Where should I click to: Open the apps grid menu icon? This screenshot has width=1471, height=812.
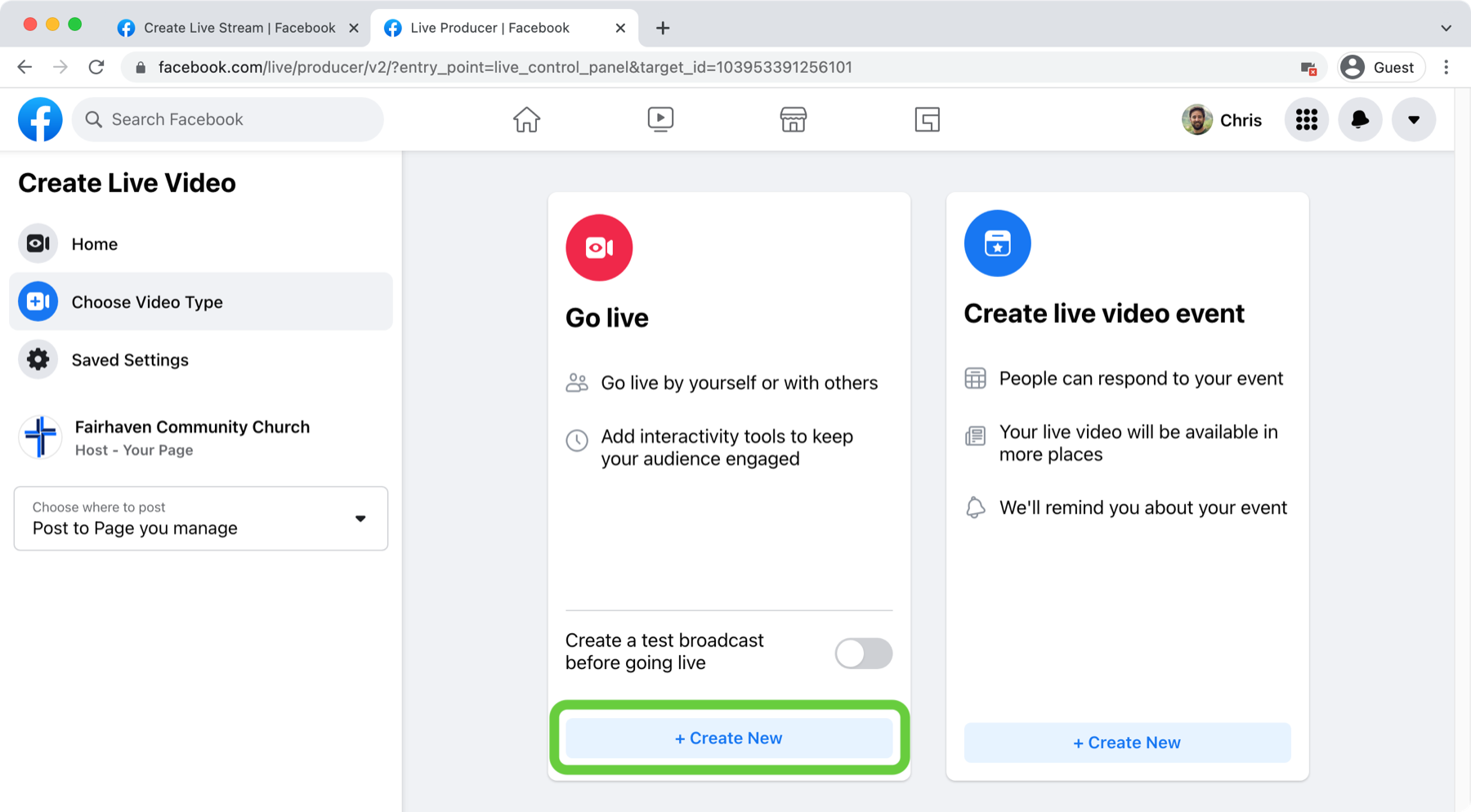(x=1306, y=119)
